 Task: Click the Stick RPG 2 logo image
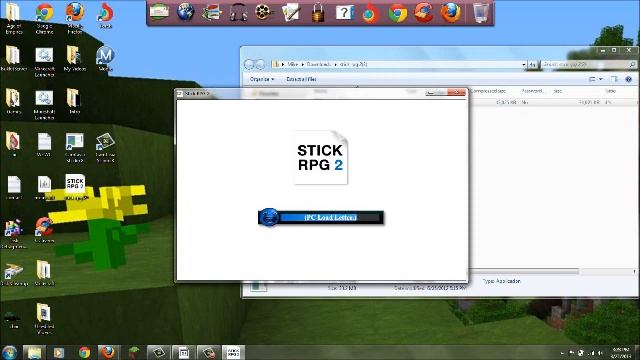(x=320, y=158)
